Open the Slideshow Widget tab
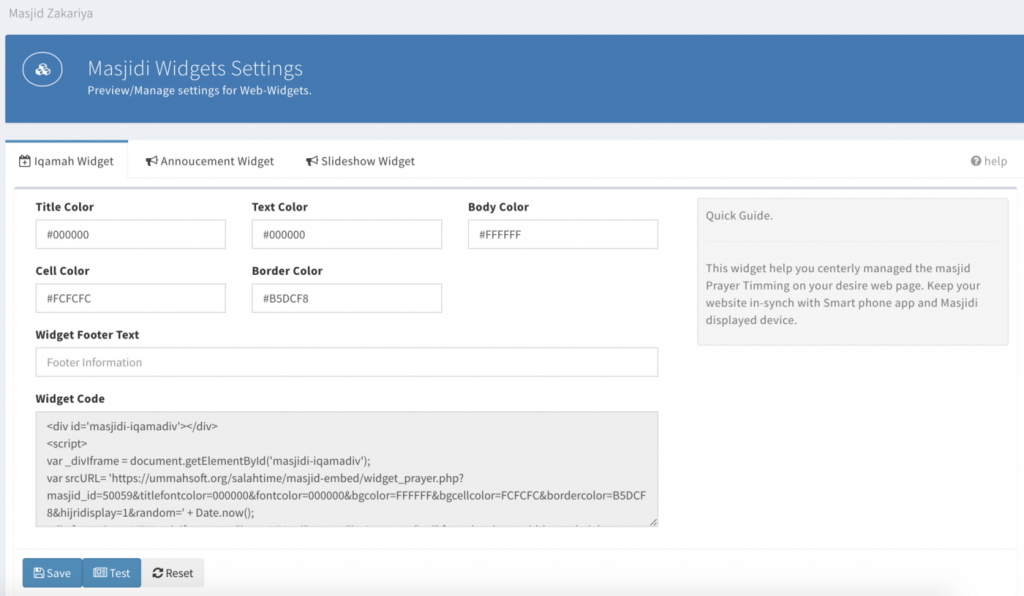This screenshot has height=596, width=1024. tap(360, 161)
